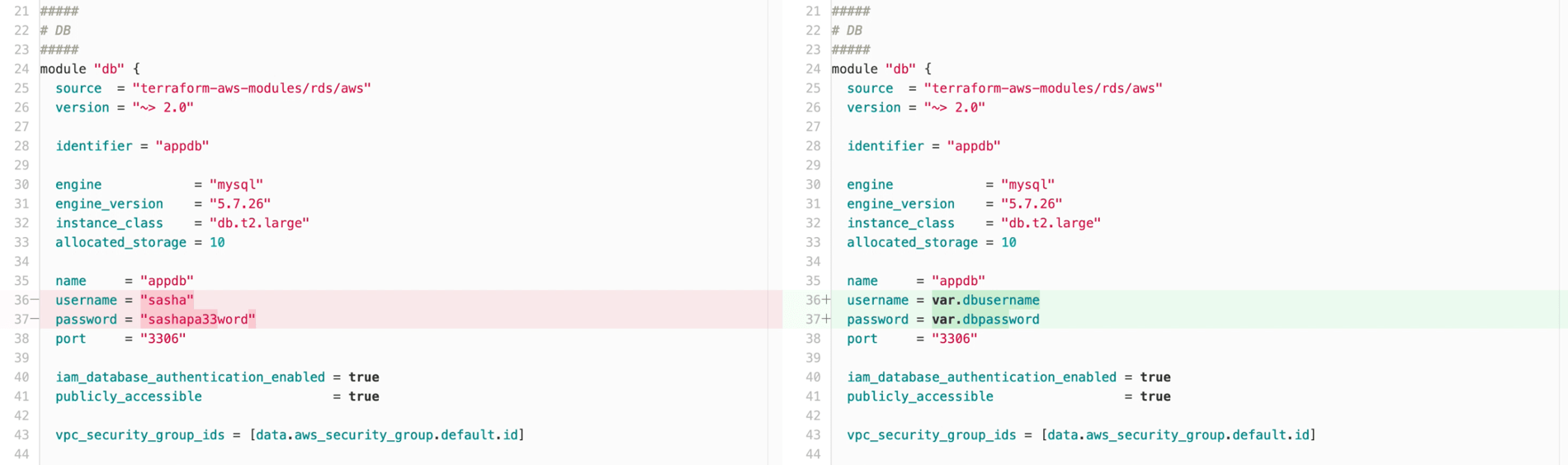The height and width of the screenshot is (465, 1568).
Task: Click the removed "sashapa33word" password string
Action: pyautogui.click(x=198, y=319)
